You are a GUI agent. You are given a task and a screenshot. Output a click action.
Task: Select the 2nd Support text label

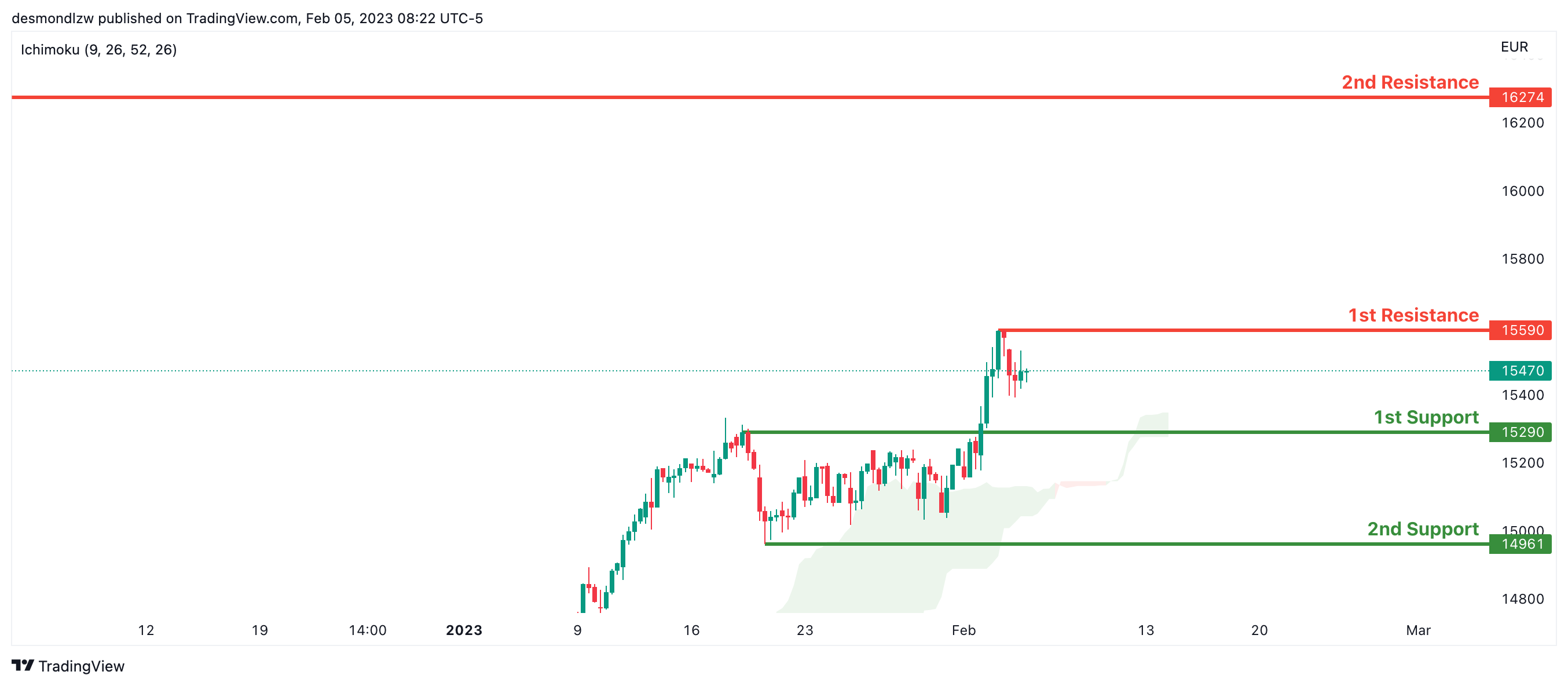(x=1423, y=529)
